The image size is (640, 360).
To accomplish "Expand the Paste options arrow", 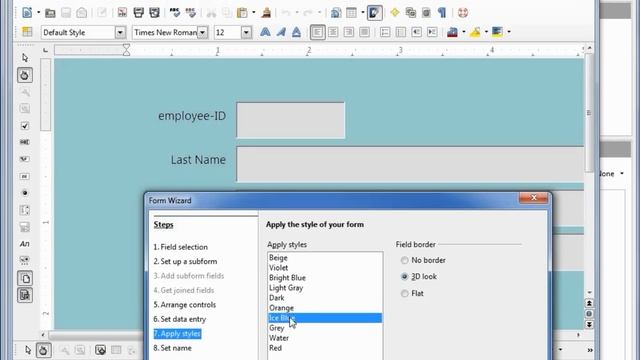I will tap(253, 13).
